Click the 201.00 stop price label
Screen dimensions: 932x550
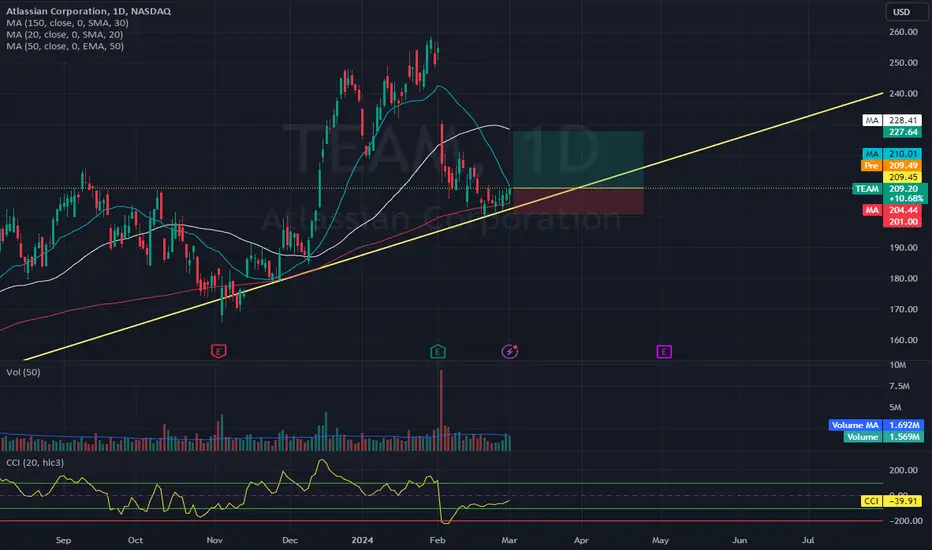point(902,222)
